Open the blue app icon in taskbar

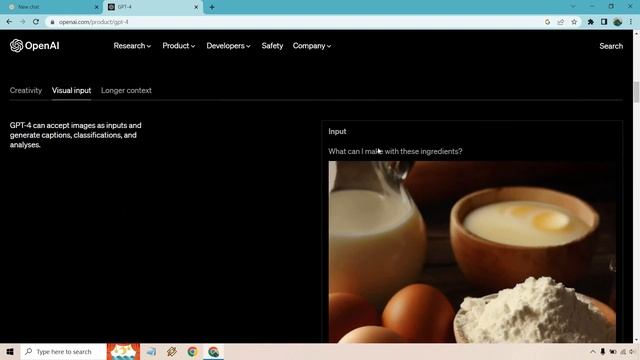point(151,351)
